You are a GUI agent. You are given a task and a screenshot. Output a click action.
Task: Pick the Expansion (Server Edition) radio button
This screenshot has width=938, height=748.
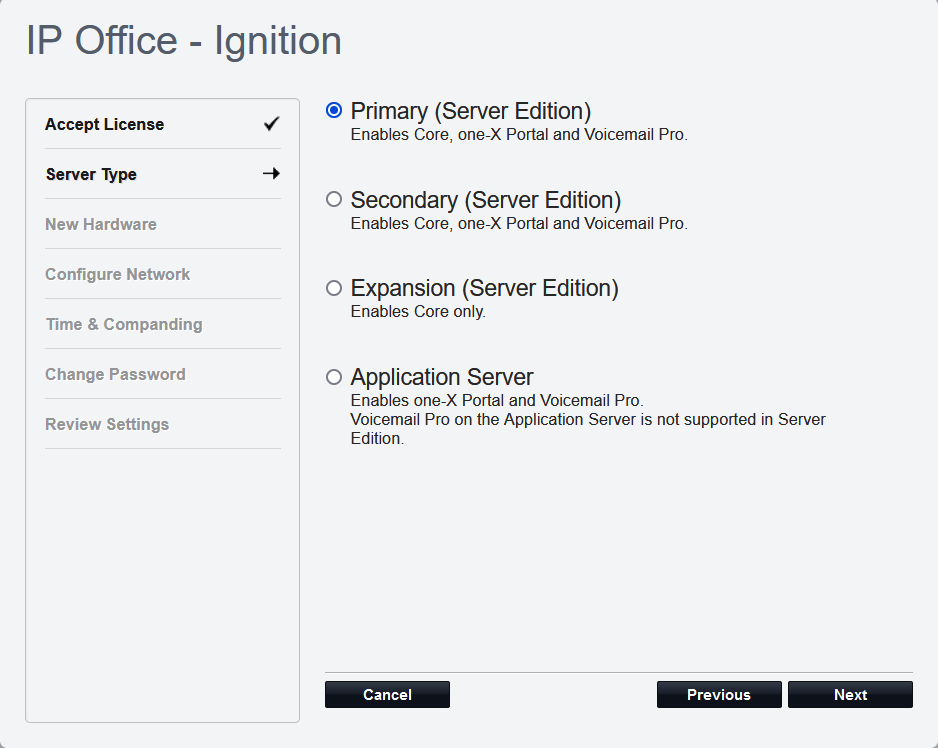point(334,288)
